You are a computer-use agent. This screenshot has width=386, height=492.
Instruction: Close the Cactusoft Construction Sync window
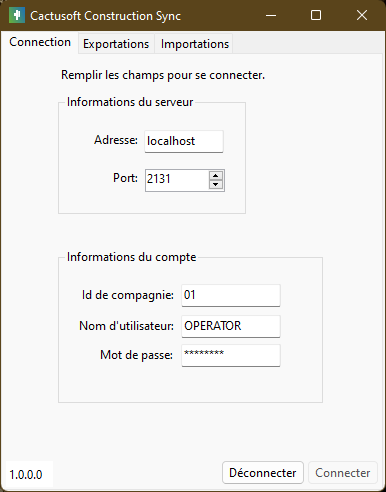click(362, 15)
